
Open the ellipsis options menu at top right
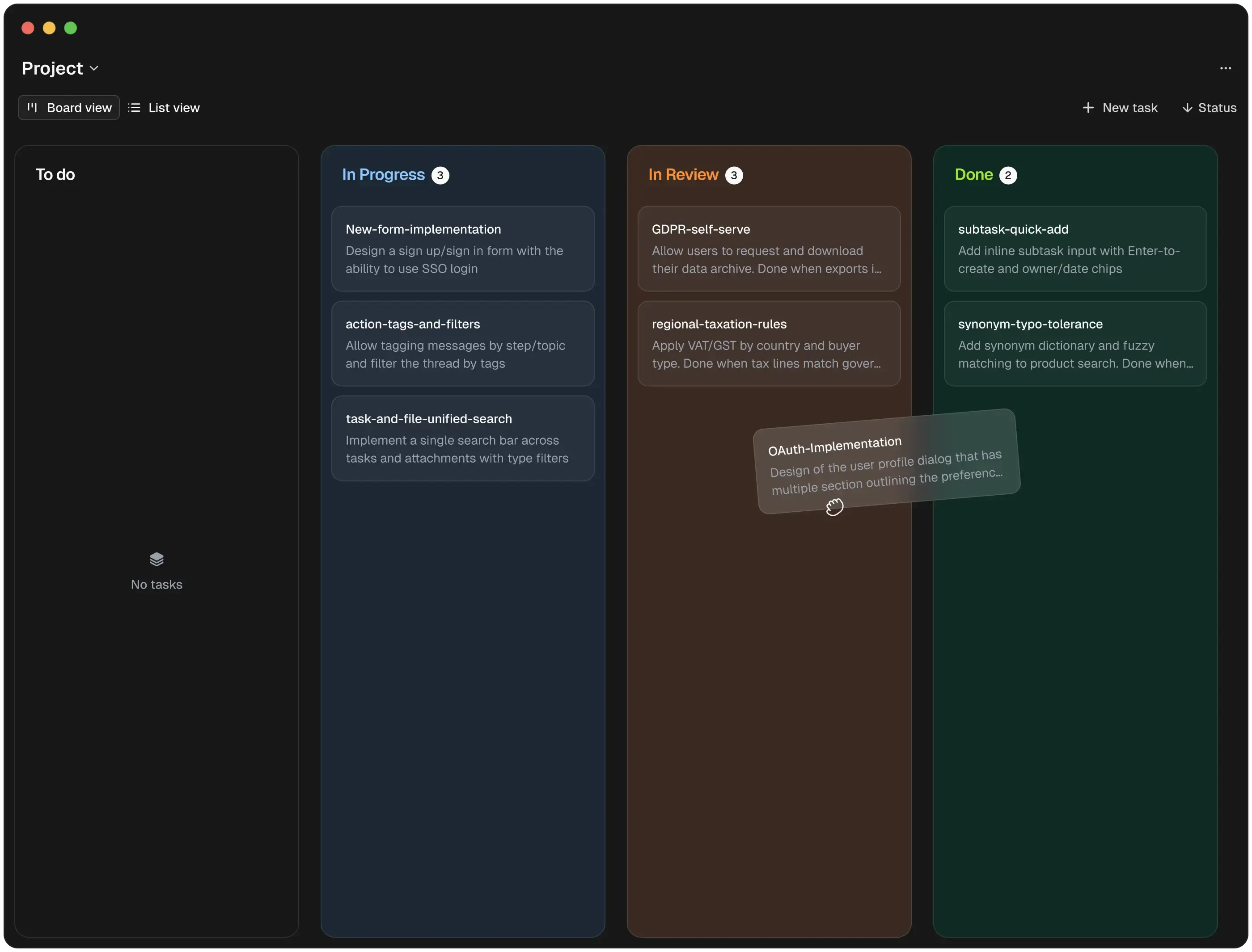coord(1225,68)
